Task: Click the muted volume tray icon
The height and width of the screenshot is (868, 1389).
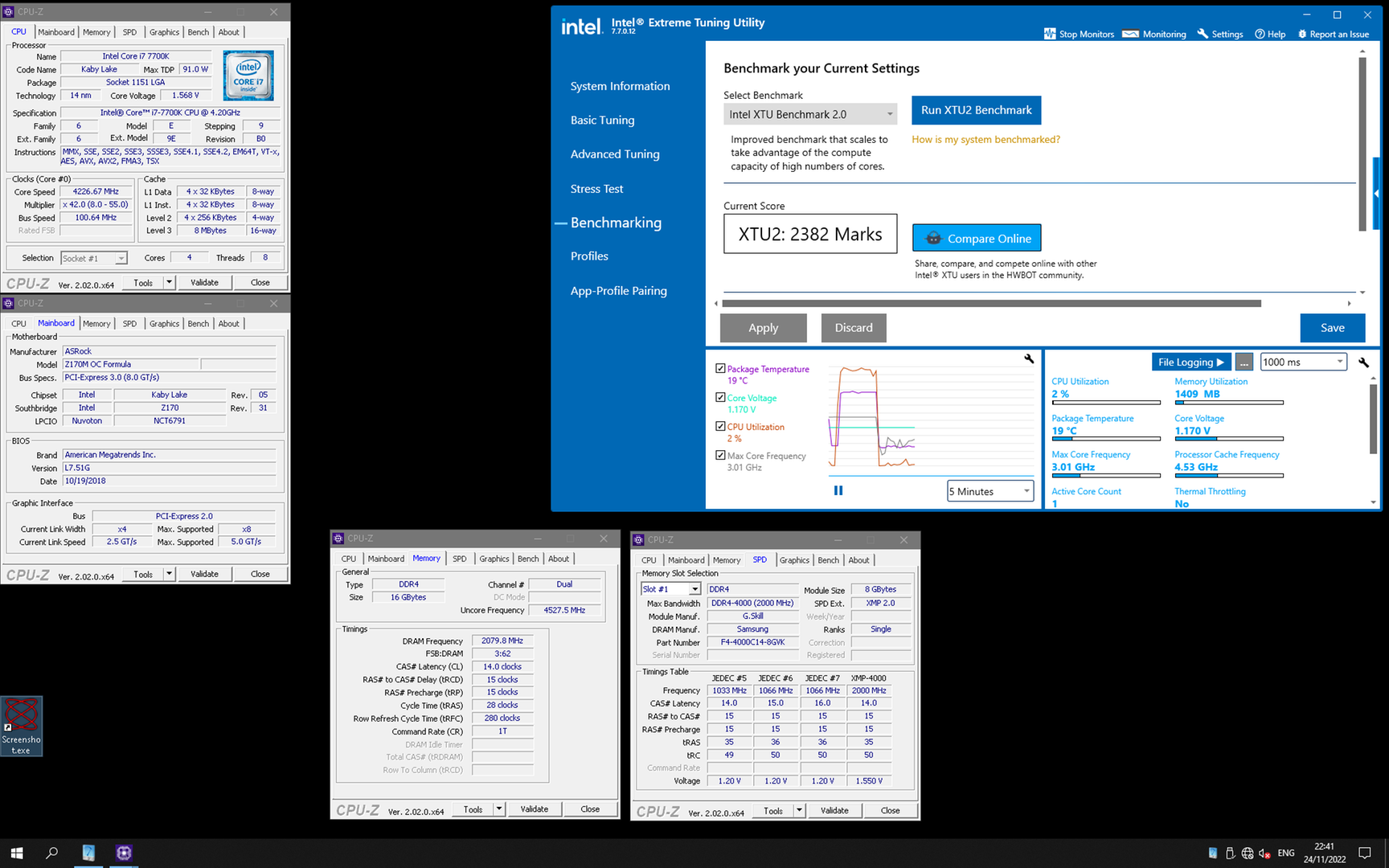Action: coord(1264,854)
